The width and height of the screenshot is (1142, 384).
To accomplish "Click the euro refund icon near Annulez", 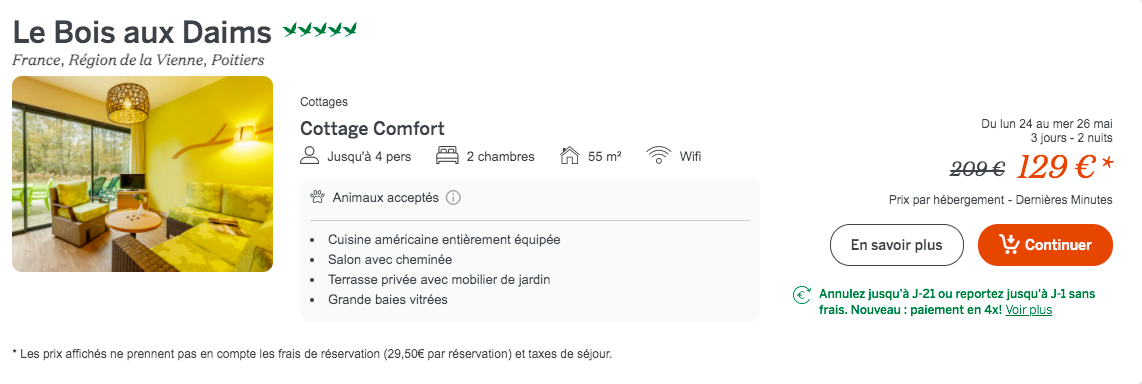I will (802, 295).
